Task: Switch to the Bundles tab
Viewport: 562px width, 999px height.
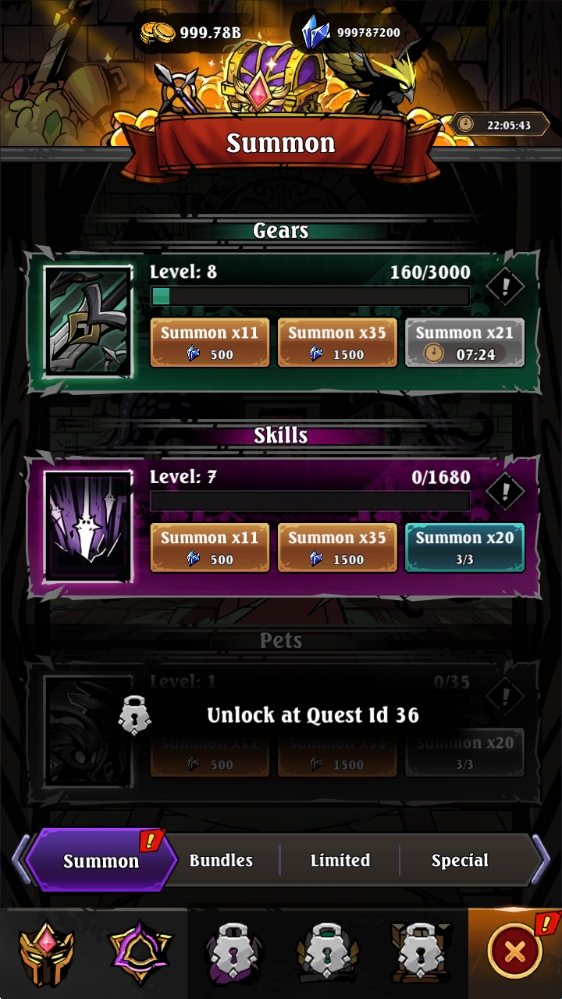Action: click(x=221, y=860)
